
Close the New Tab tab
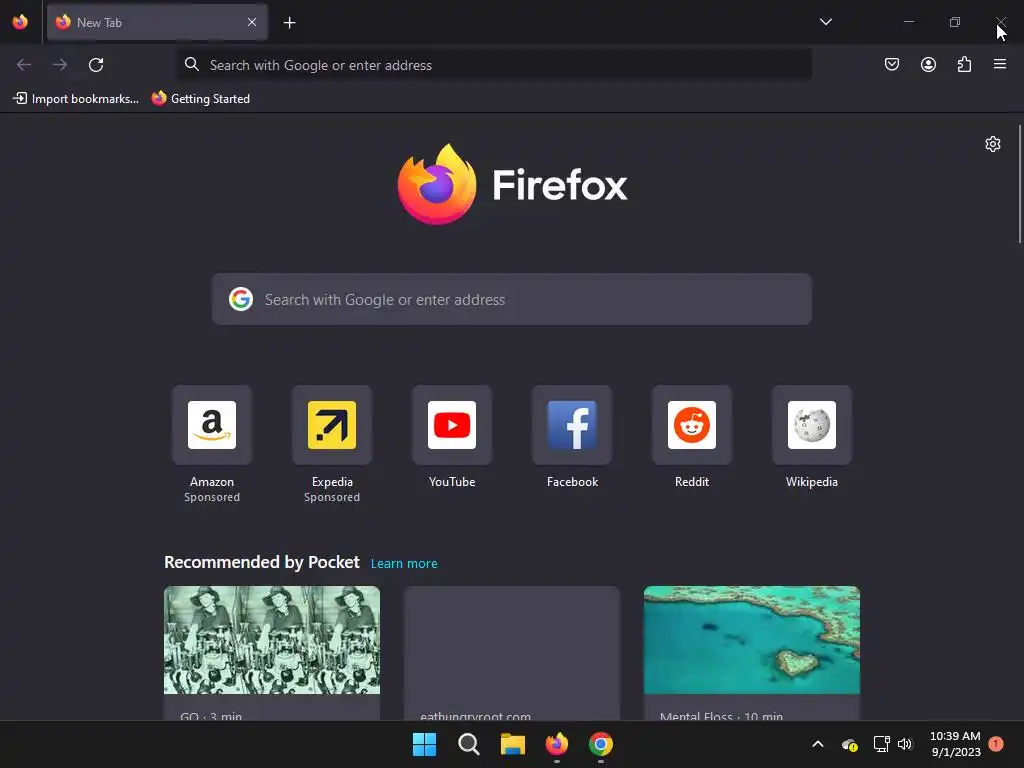pos(252,22)
